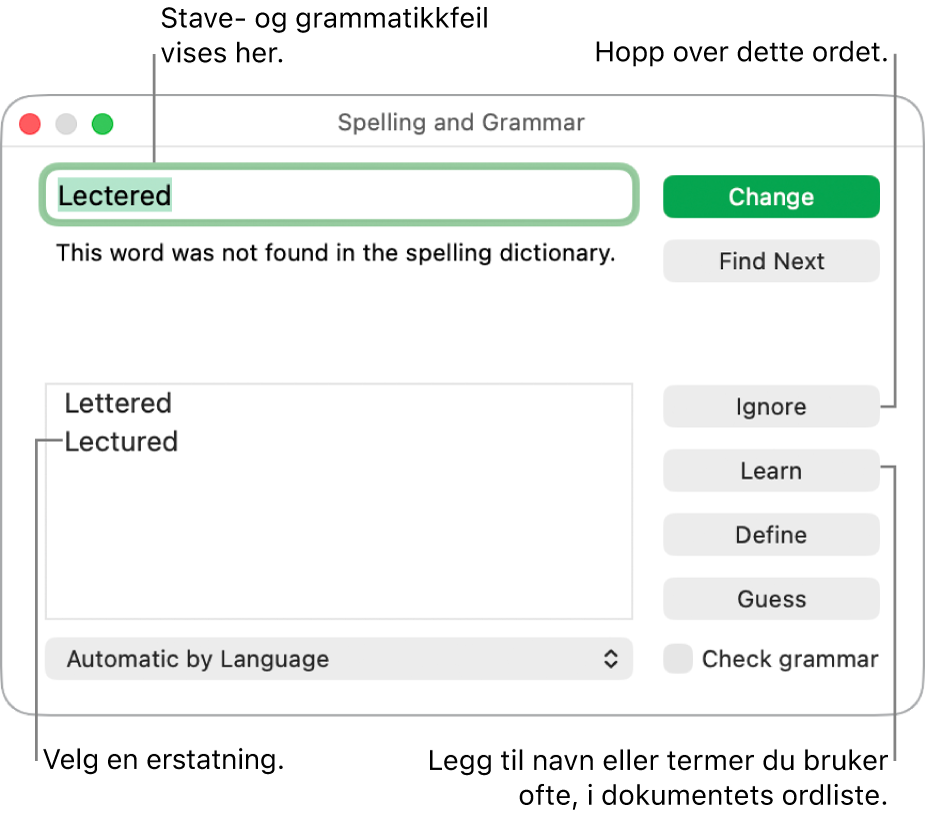Click Find Next to locate another misspelling

771,261
